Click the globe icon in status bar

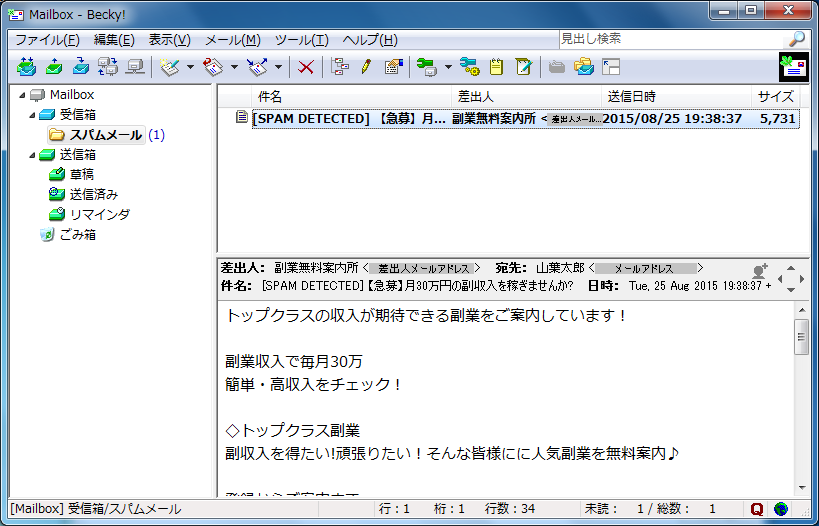(780, 509)
